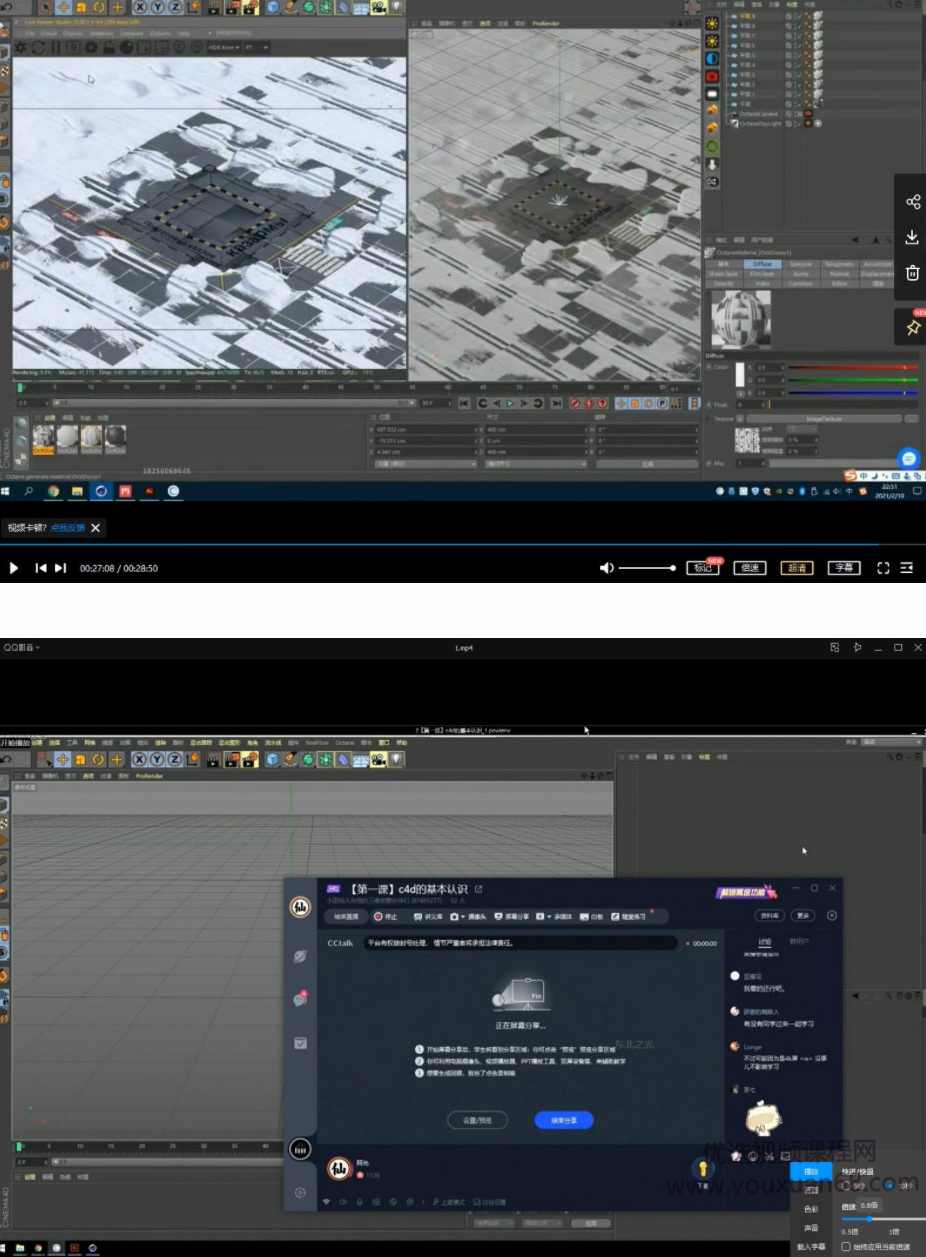Click the 点我反馈 feedback link
Image resolution: width=926 pixels, height=1257 pixels.
pos(69,528)
